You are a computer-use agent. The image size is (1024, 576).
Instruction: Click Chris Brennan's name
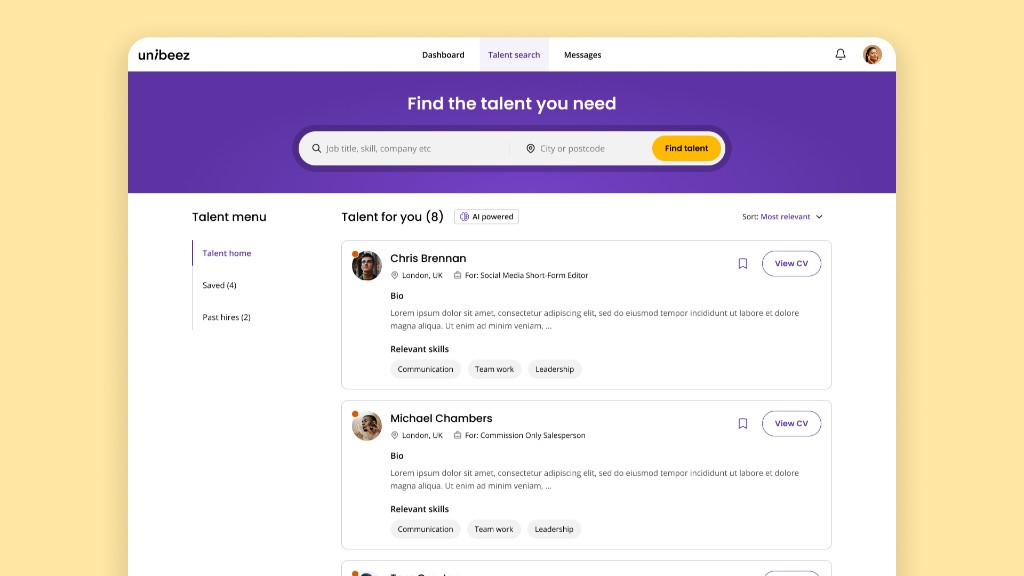428,258
